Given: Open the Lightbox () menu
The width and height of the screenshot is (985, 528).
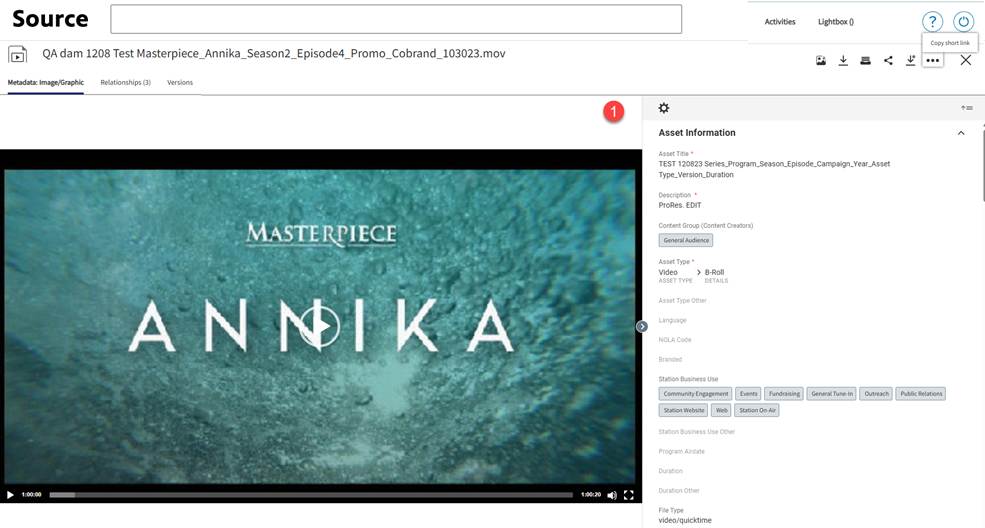Looking at the screenshot, I should [x=835, y=21].
